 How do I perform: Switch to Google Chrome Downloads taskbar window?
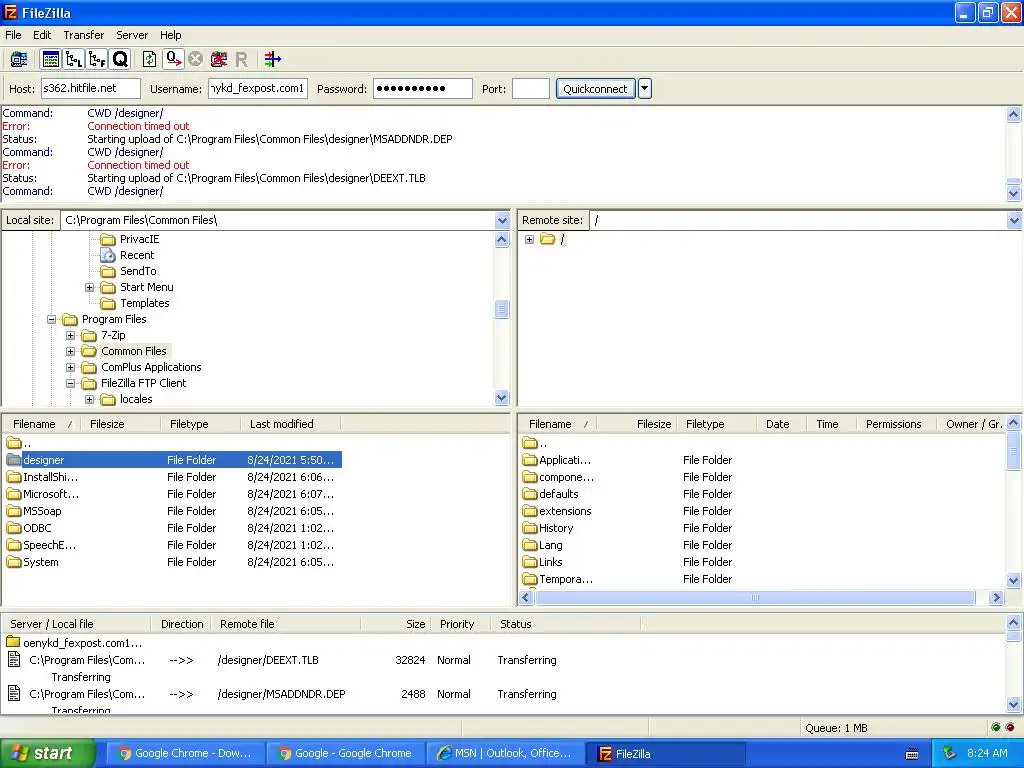[184, 754]
